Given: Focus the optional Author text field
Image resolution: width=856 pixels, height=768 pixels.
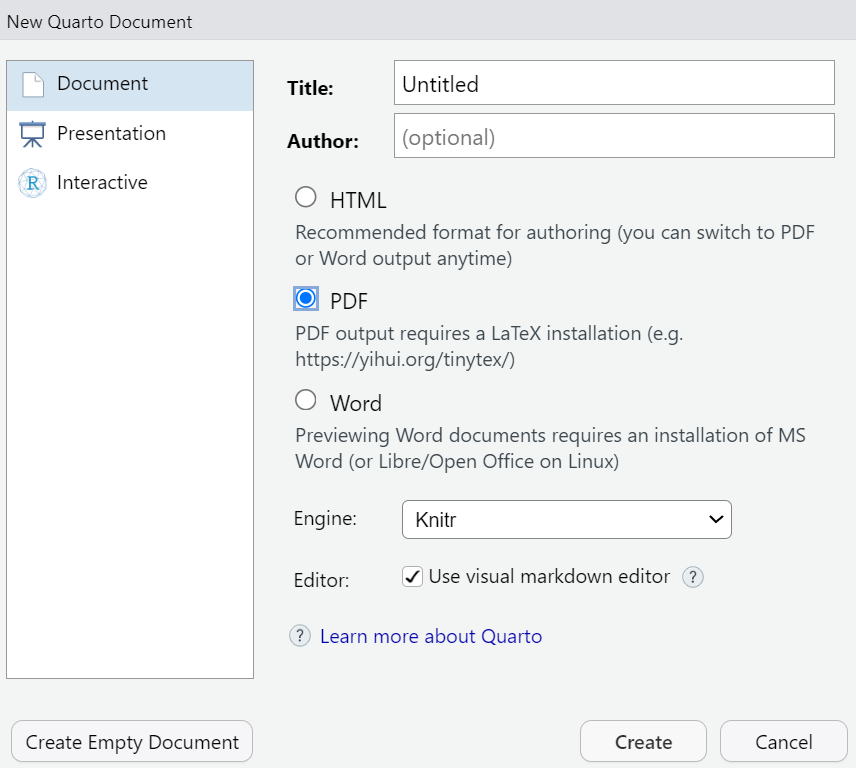Looking at the screenshot, I should pos(613,137).
